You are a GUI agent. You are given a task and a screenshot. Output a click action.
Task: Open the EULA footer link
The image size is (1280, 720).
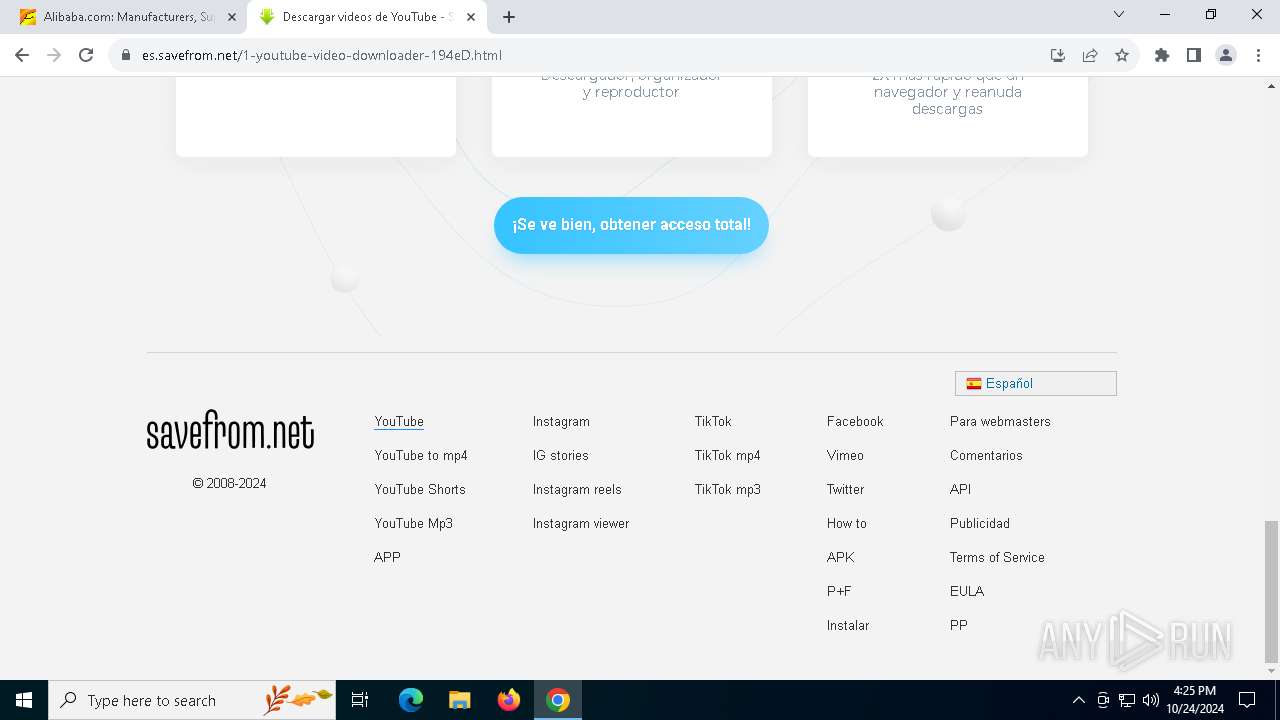click(x=967, y=592)
